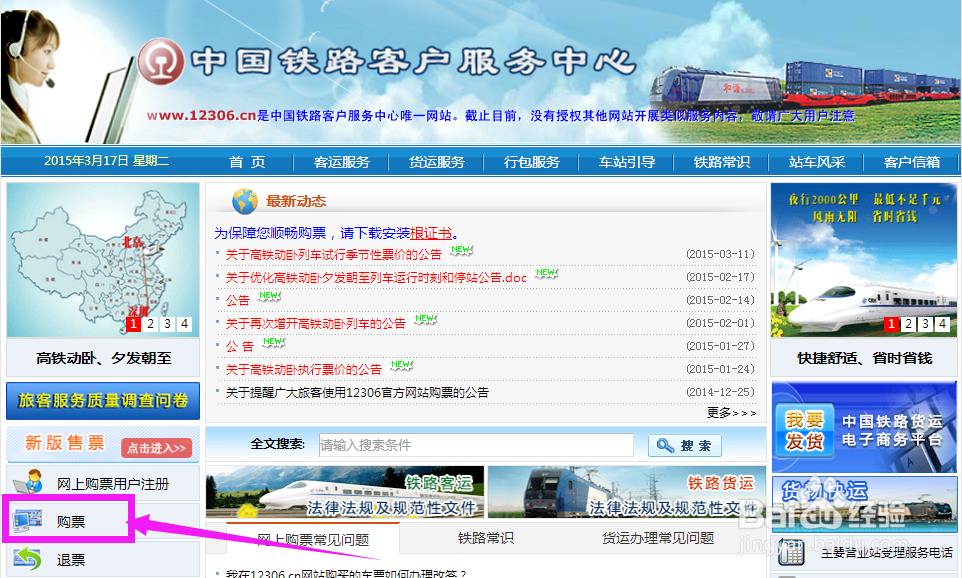Switch to the 货运办理常见问题 tab
This screenshot has width=962, height=578.
[x=658, y=538]
